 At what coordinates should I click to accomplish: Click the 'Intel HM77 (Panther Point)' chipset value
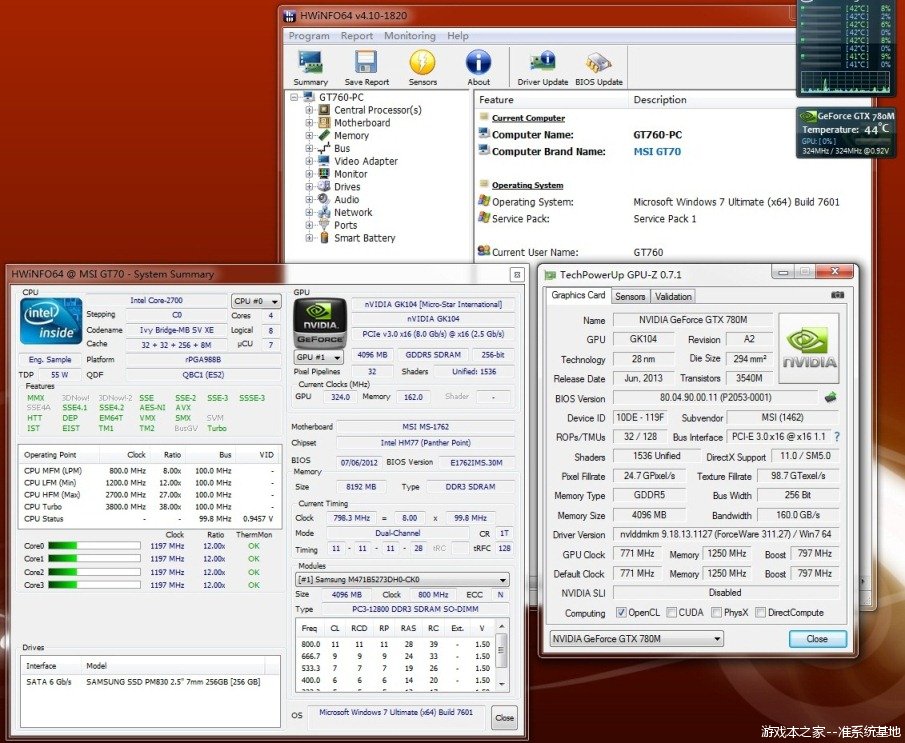tap(425, 443)
